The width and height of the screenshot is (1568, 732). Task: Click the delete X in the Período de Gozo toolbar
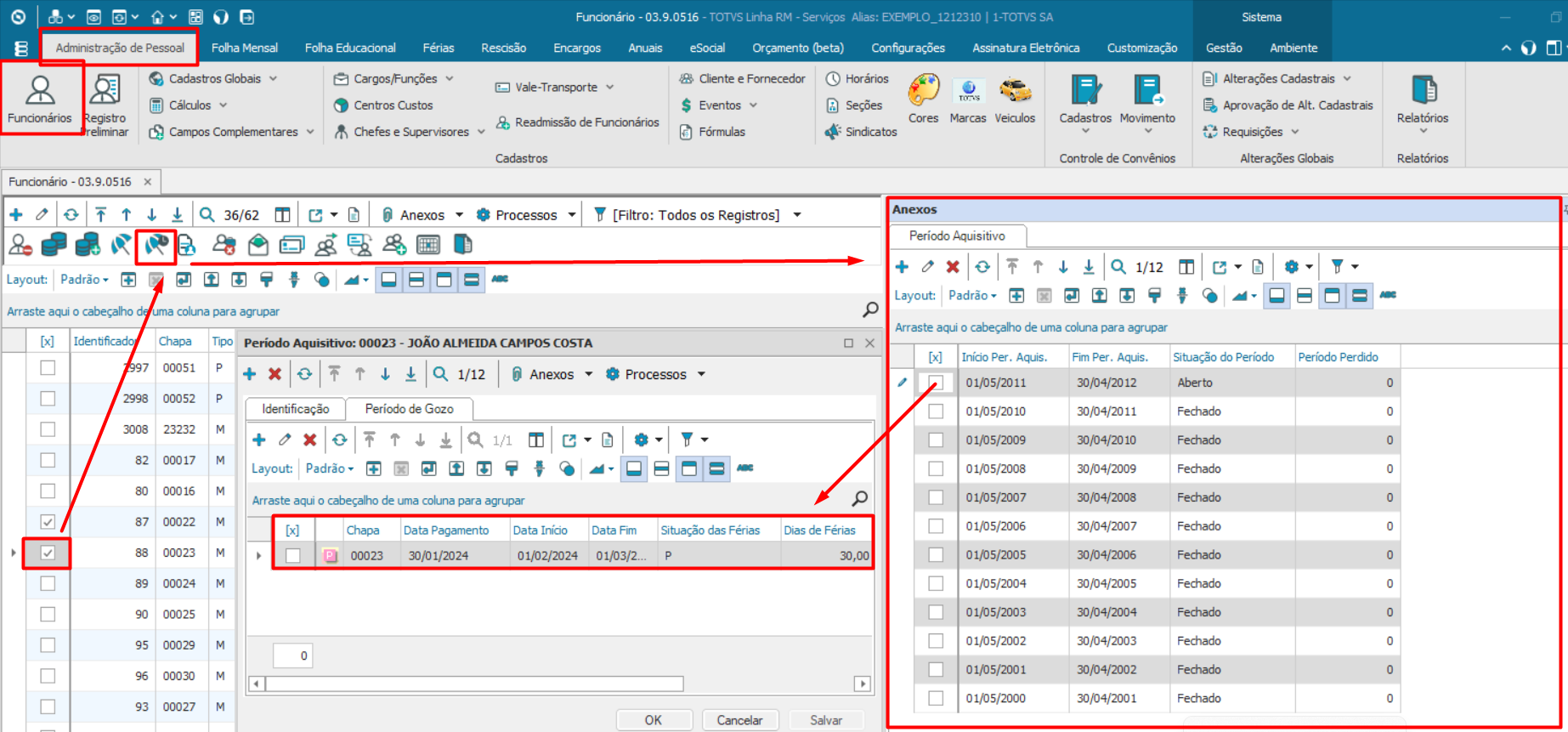click(x=310, y=440)
